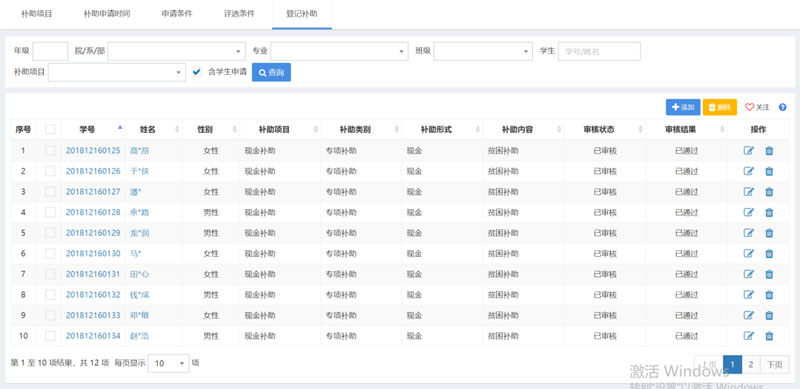Click the heart 关注 icon
This screenshot has height=389, width=800.
tap(749, 107)
